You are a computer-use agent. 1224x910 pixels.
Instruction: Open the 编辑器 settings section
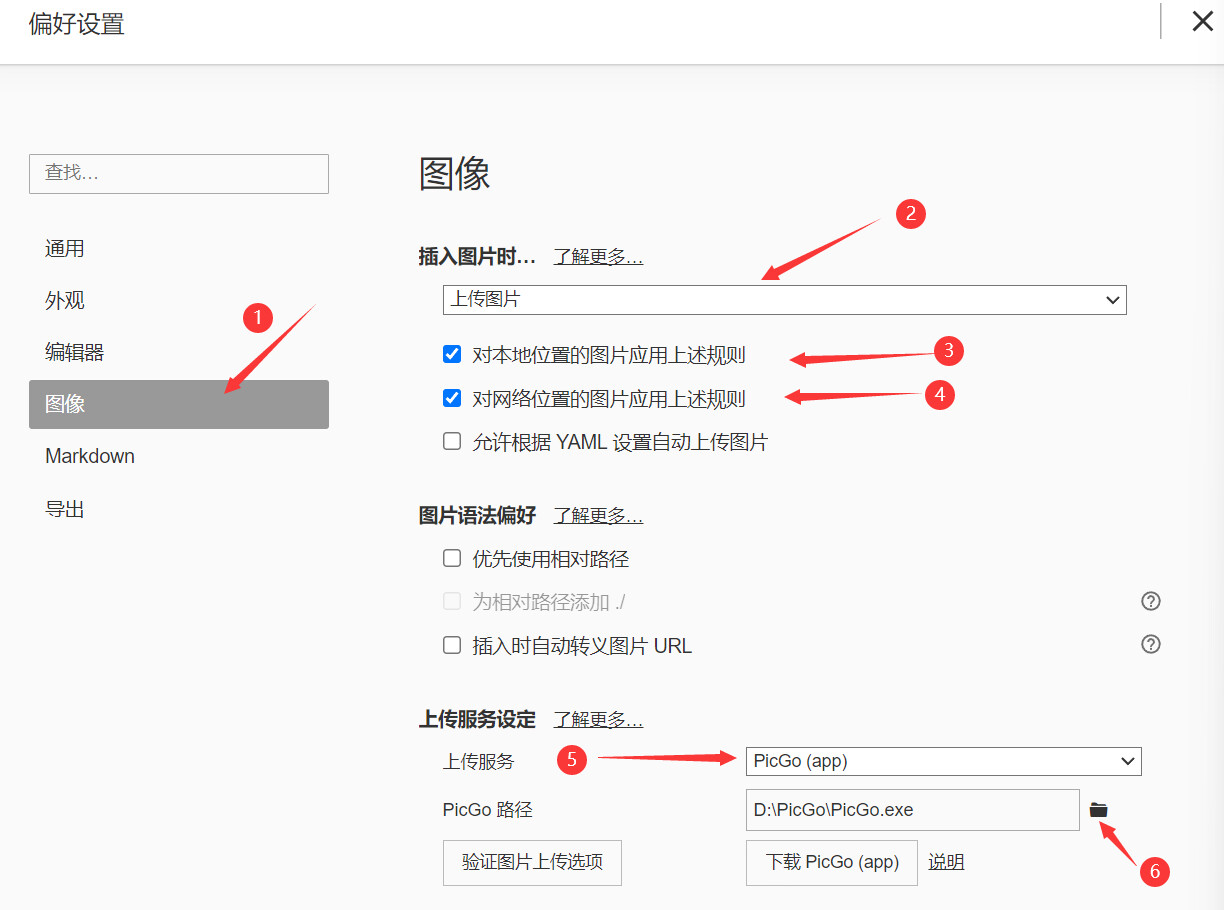click(x=179, y=352)
